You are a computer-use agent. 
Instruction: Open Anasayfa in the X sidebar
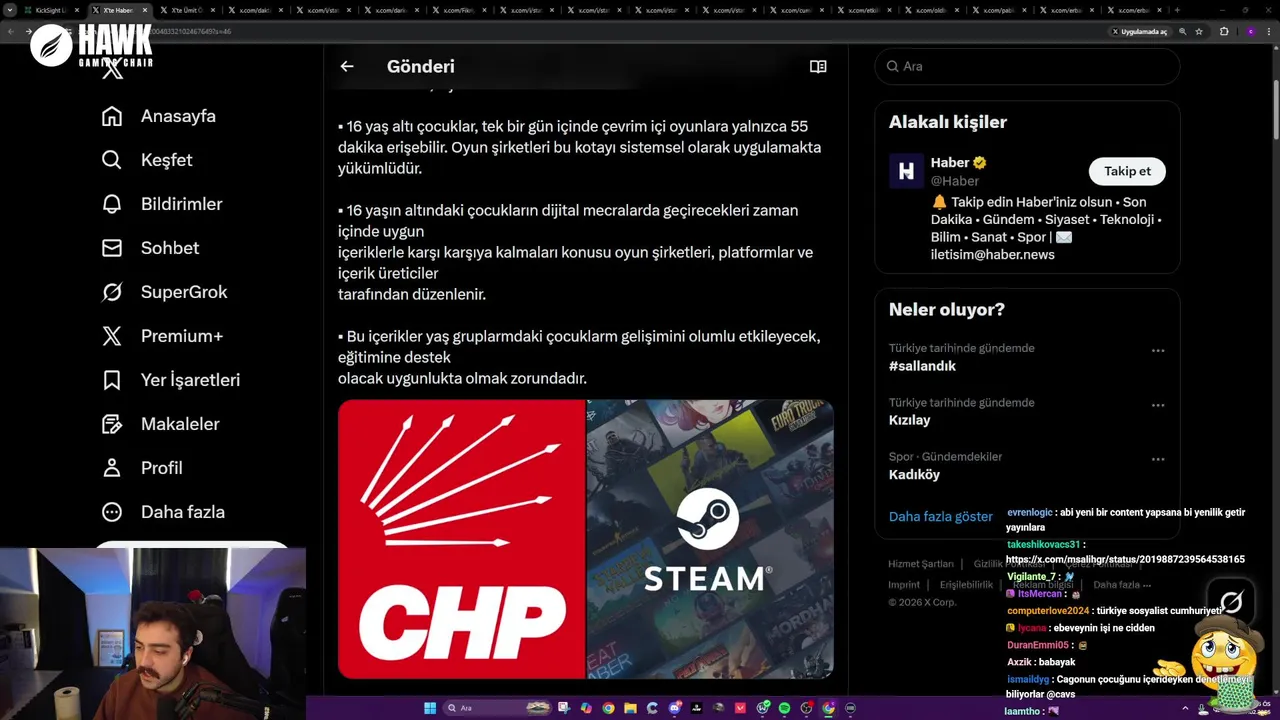click(x=159, y=116)
